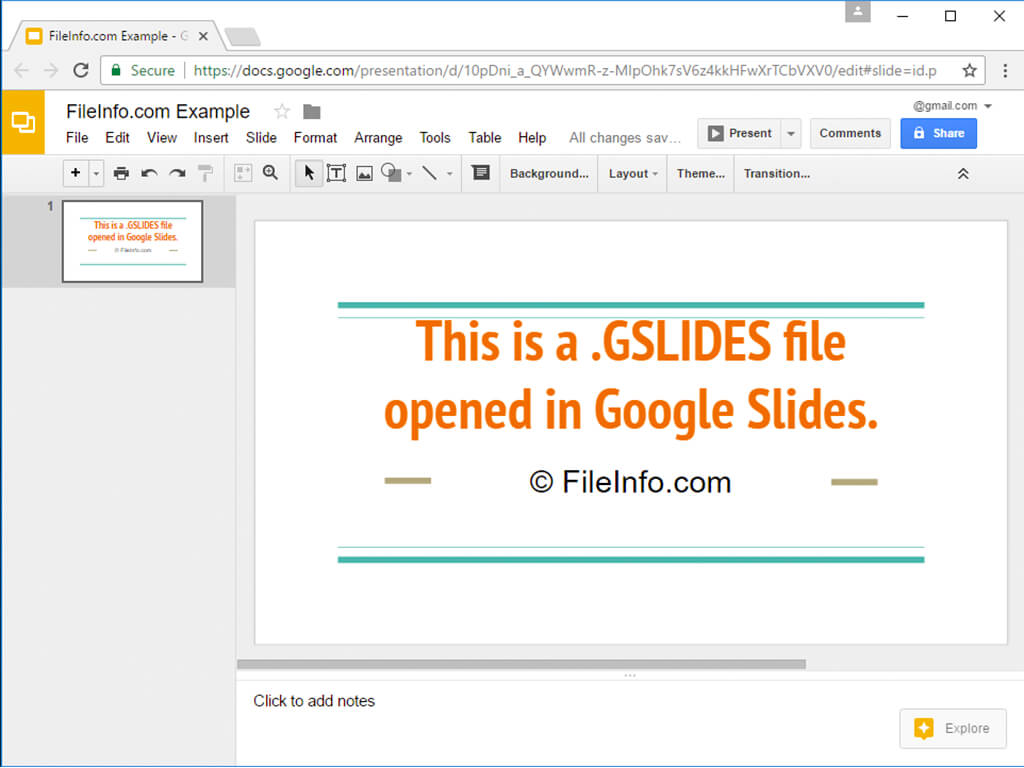Open the Edit menu
The width and height of the screenshot is (1024, 768).
tap(118, 138)
